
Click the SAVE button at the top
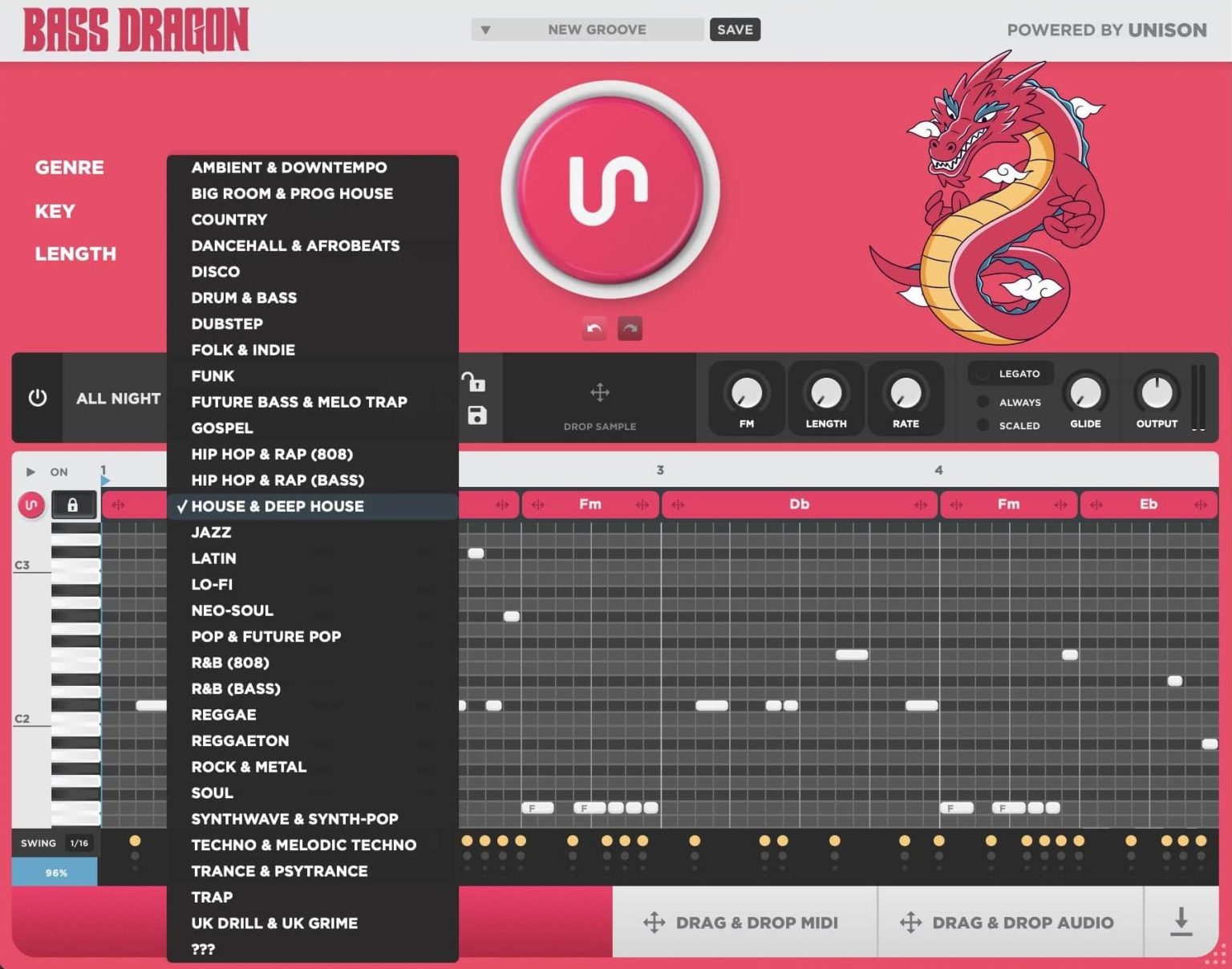[734, 29]
